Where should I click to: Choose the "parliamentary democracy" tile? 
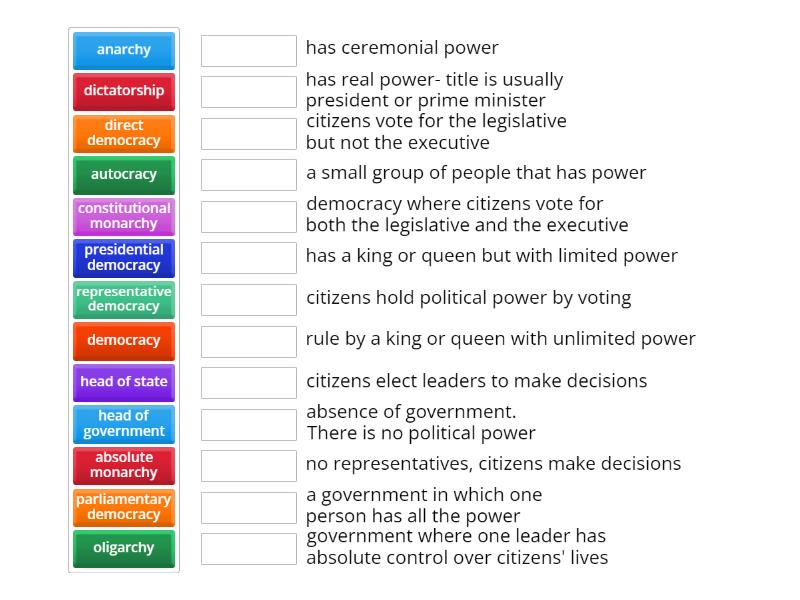(123, 507)
